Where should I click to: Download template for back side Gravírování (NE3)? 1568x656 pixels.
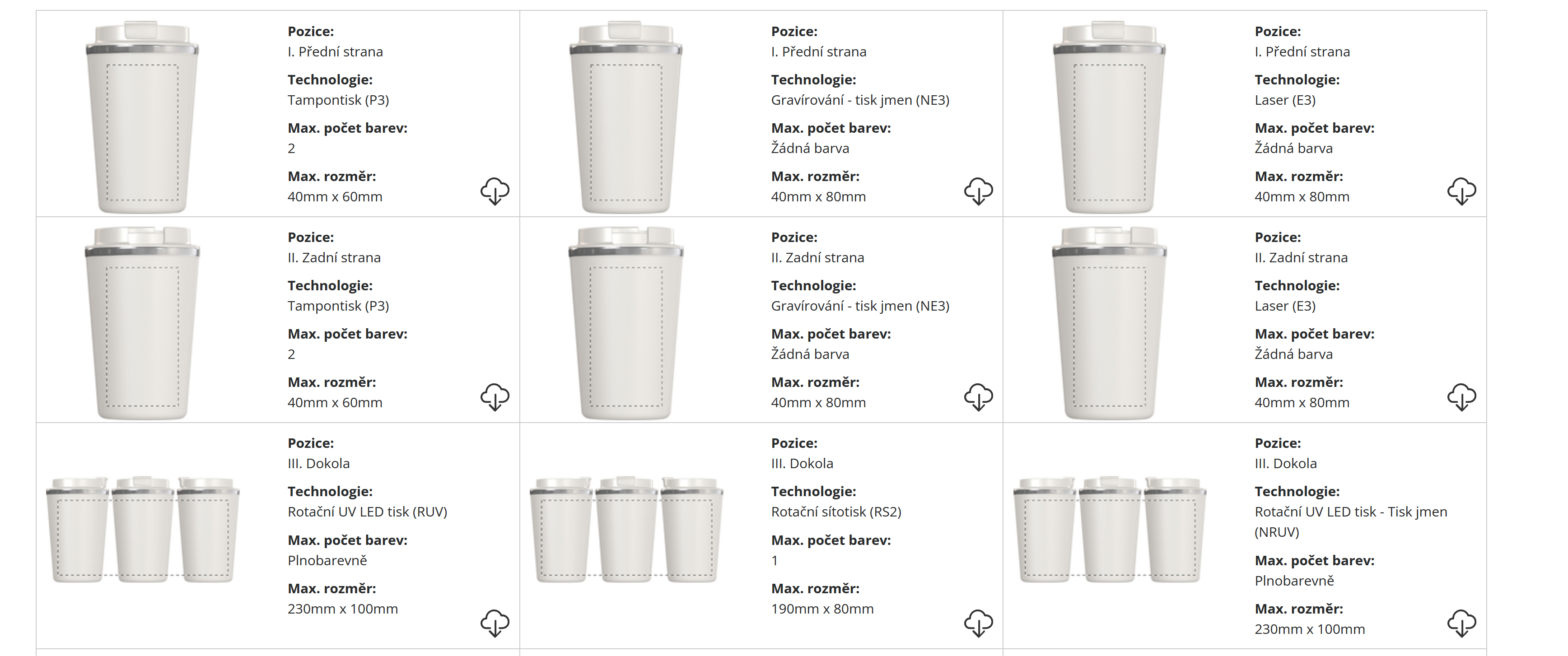tap(978, 397)
